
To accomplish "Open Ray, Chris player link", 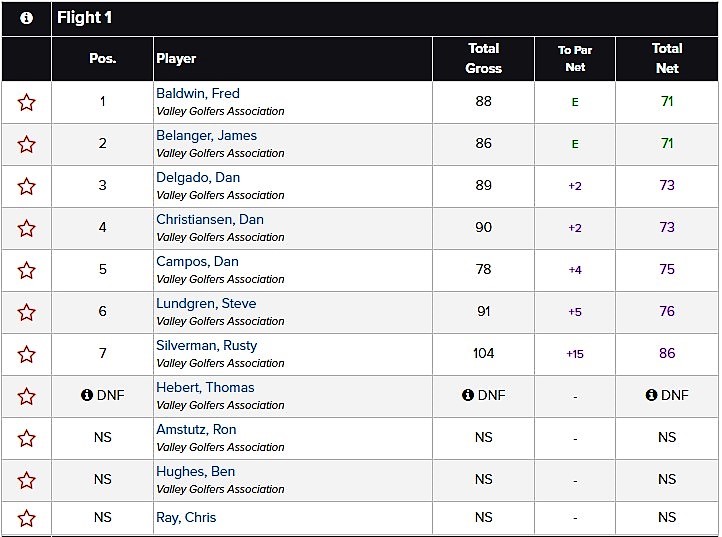I will pos(186,517).
